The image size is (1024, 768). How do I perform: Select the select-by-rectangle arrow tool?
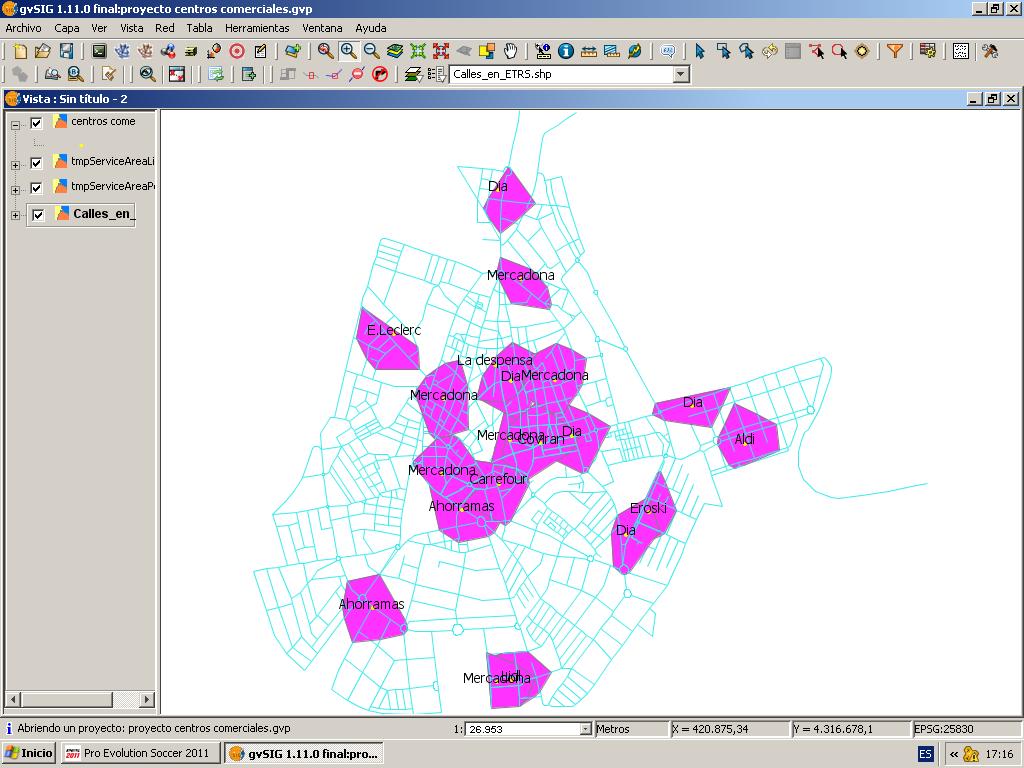724,51
